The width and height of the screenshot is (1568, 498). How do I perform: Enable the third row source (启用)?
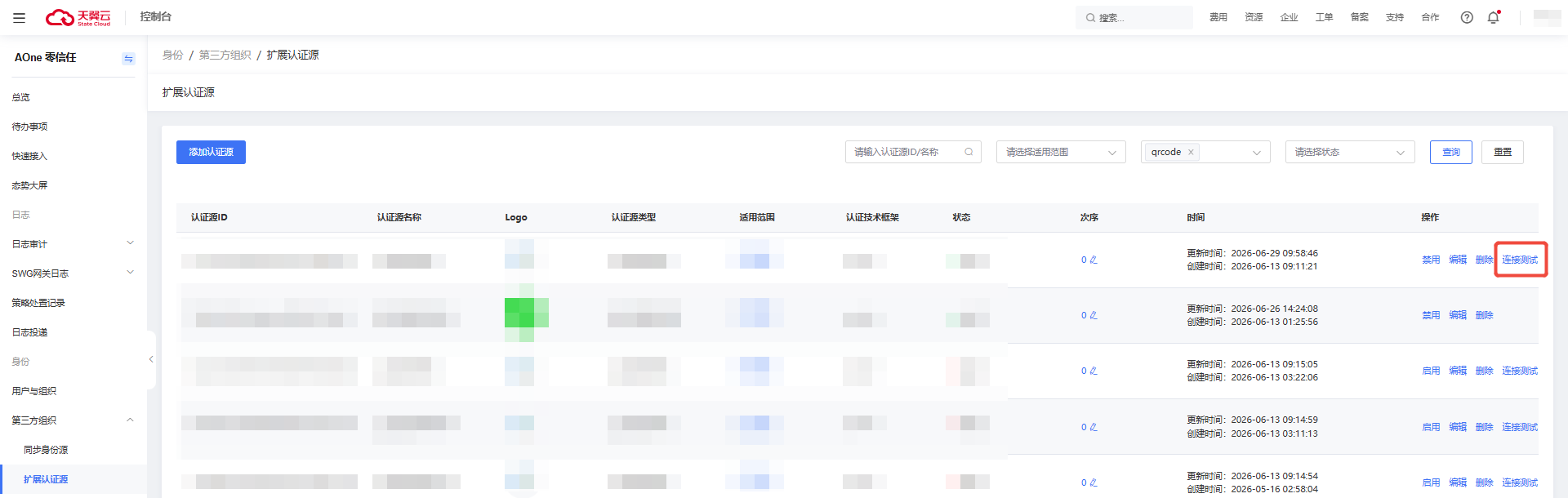1431,371
